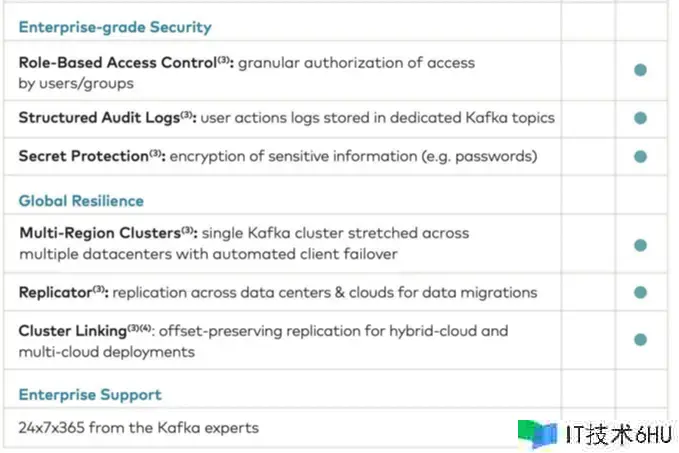Image resolution: width=679 pixels, height=453 pixels.
Task: Click the Role-Based Access Control title
Action: [118, 63]
